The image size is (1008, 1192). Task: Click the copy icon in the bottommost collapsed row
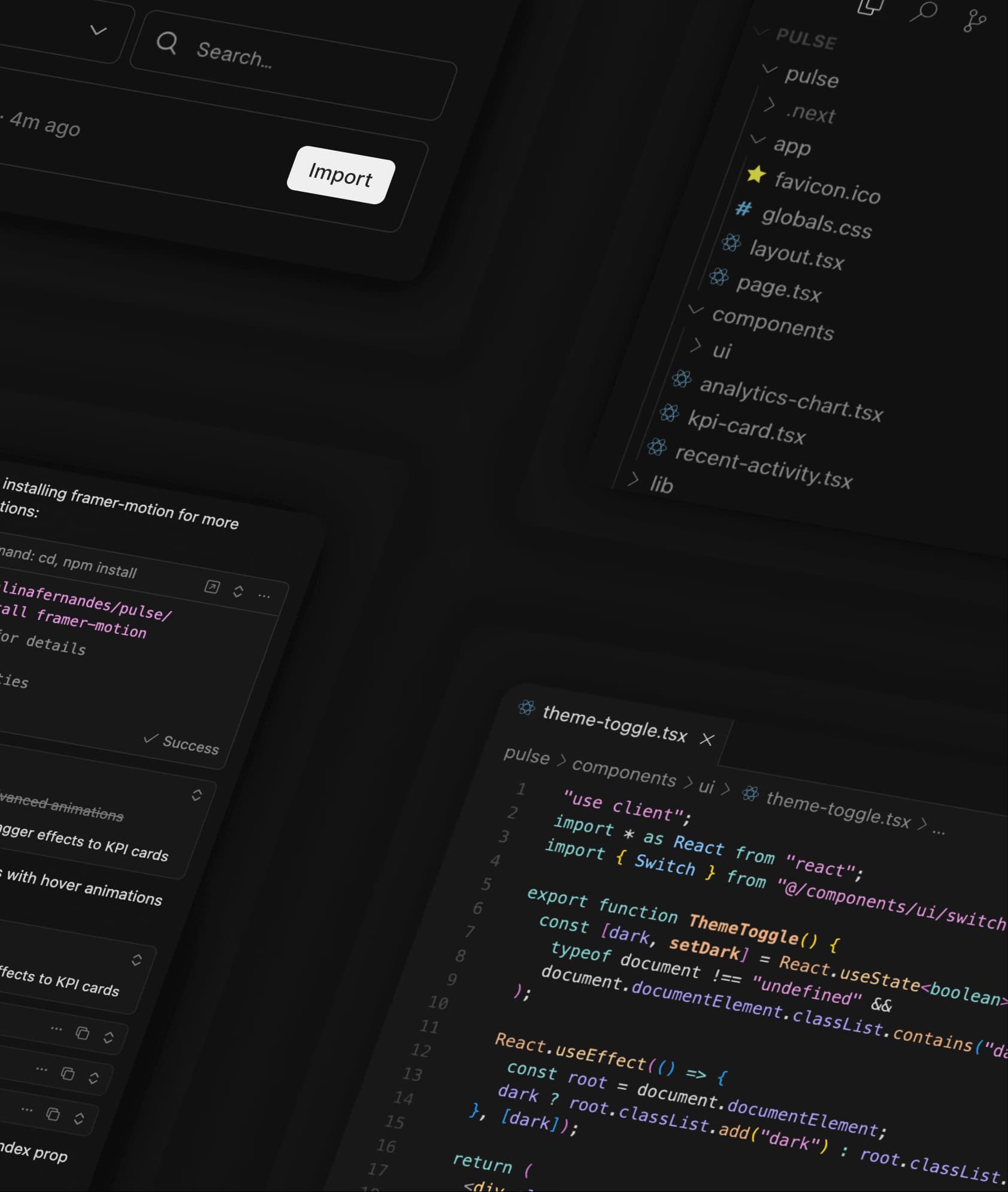53,1114
